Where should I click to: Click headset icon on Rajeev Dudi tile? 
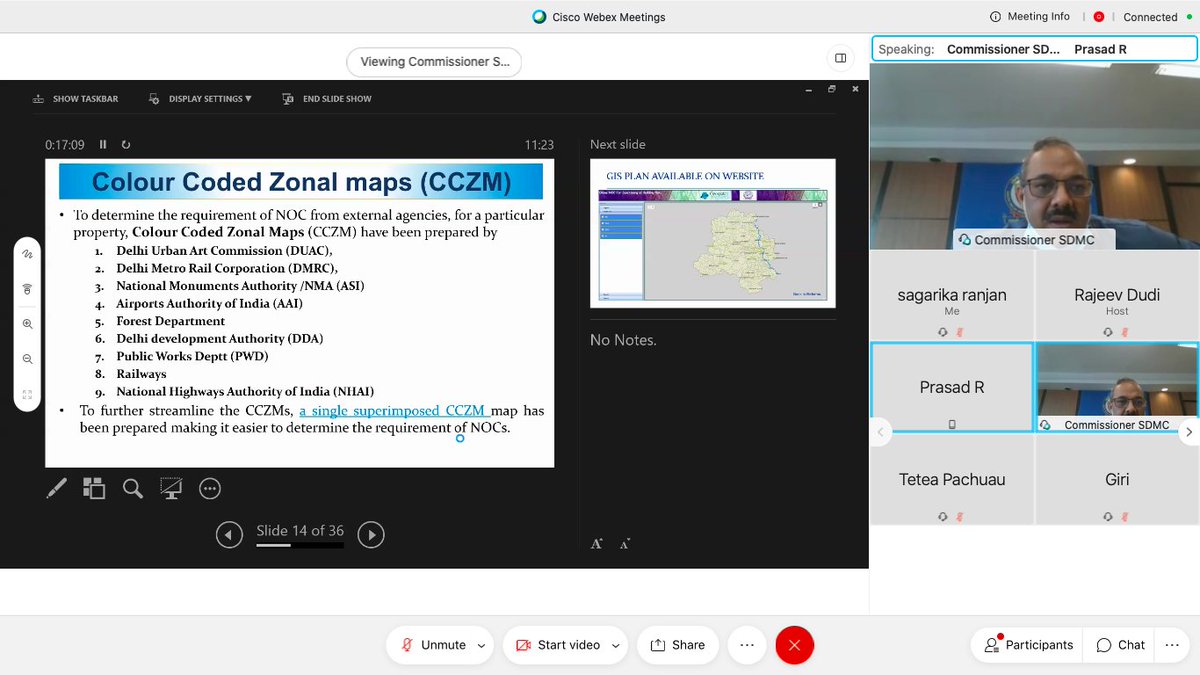tap(1108, 332)
